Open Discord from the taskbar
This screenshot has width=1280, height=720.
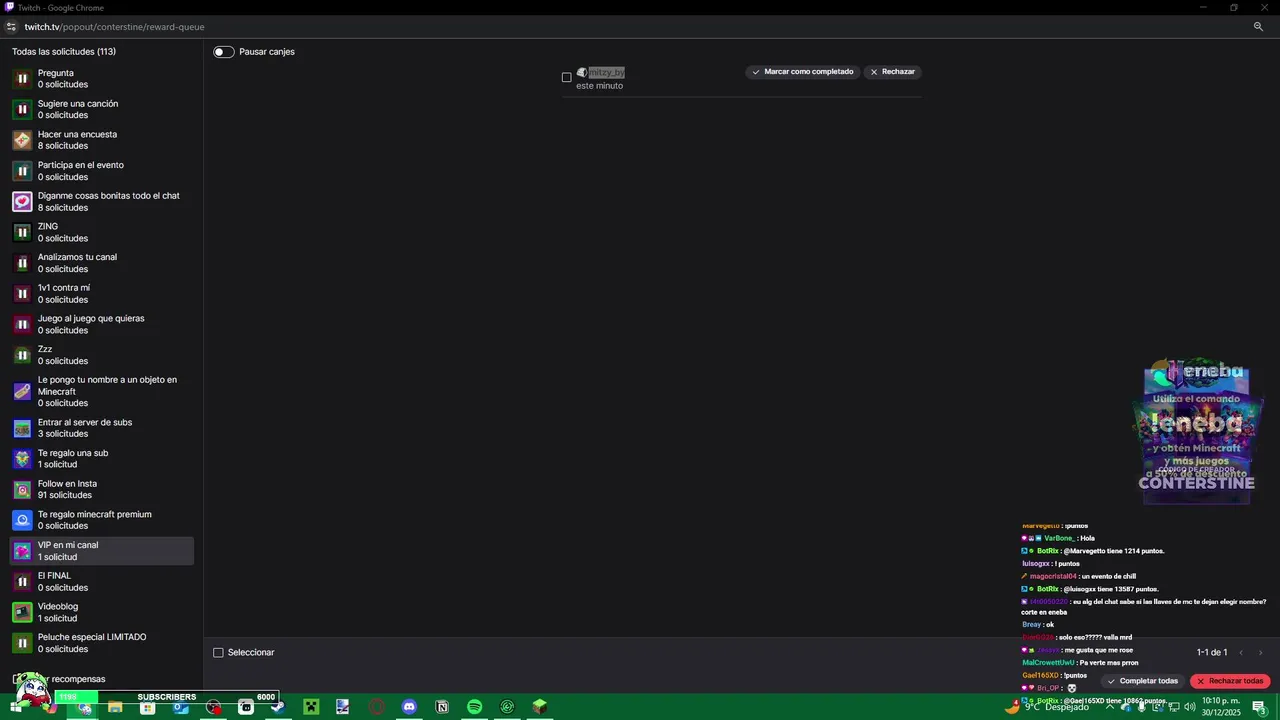409,707
